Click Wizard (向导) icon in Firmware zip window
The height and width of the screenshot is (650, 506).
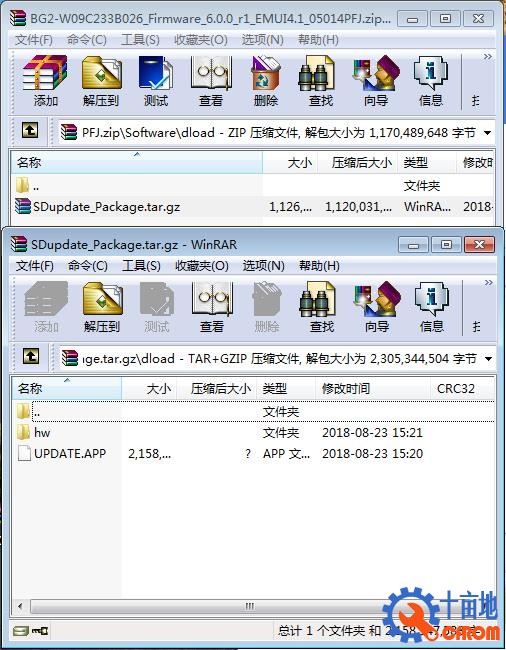pyautogui.click(x=376, y=81)
